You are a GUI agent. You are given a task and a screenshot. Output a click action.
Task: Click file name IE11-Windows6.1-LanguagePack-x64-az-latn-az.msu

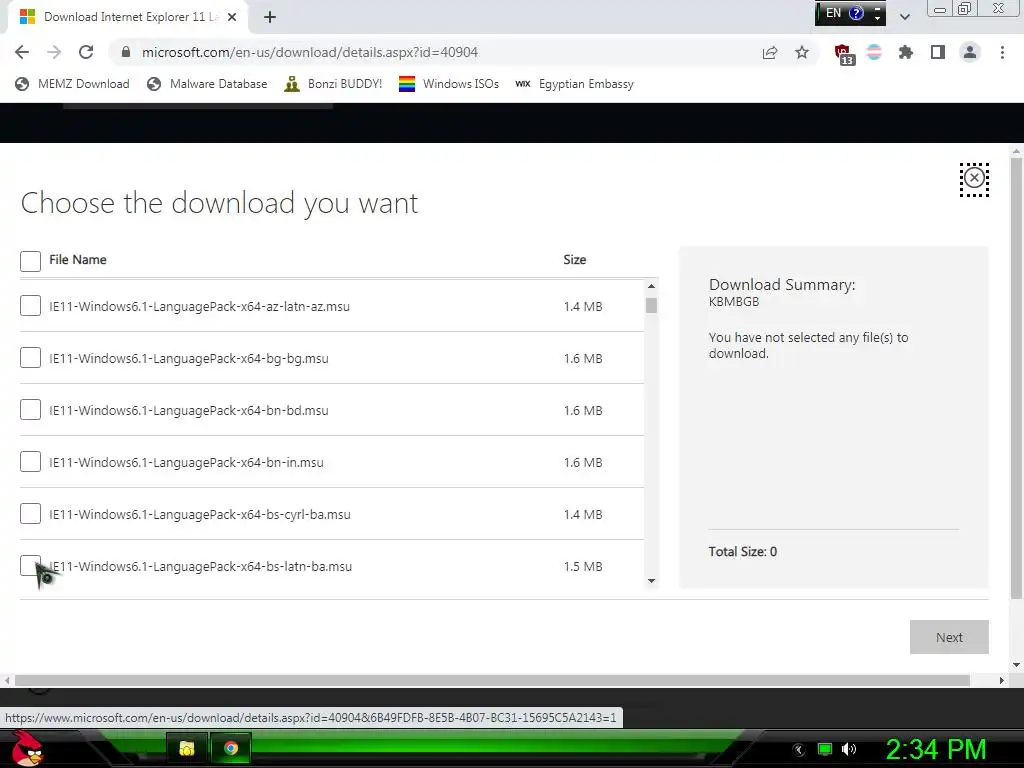click(200, 306)
